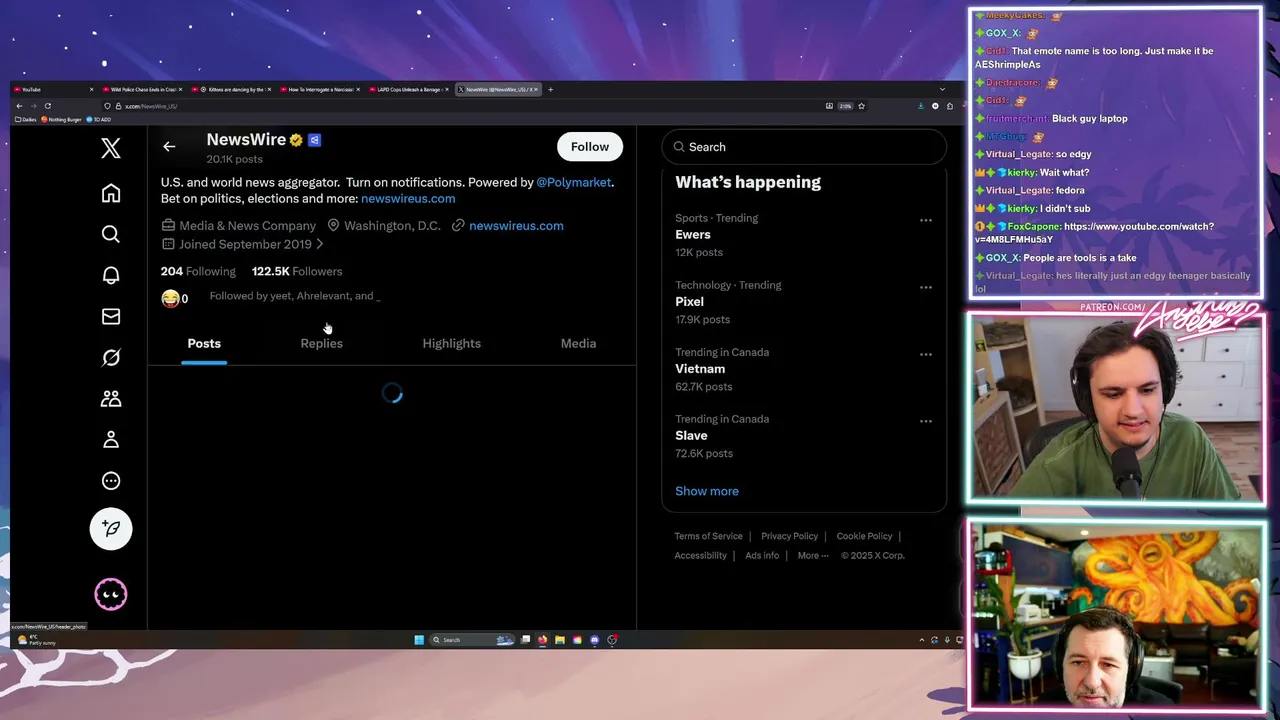
Task: Open Ewers trending topic
Action: click(x=693, y=235)
